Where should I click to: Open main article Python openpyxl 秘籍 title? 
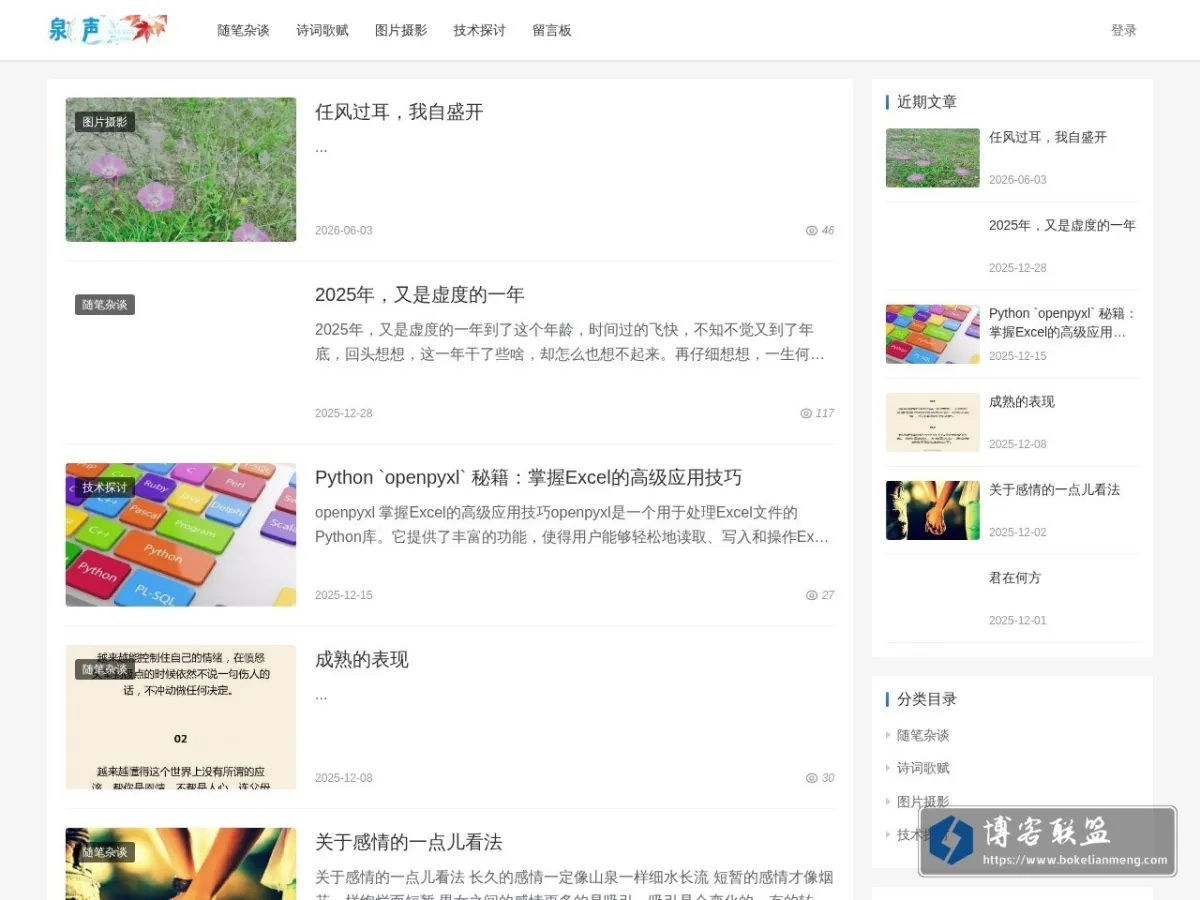[528, 477]
